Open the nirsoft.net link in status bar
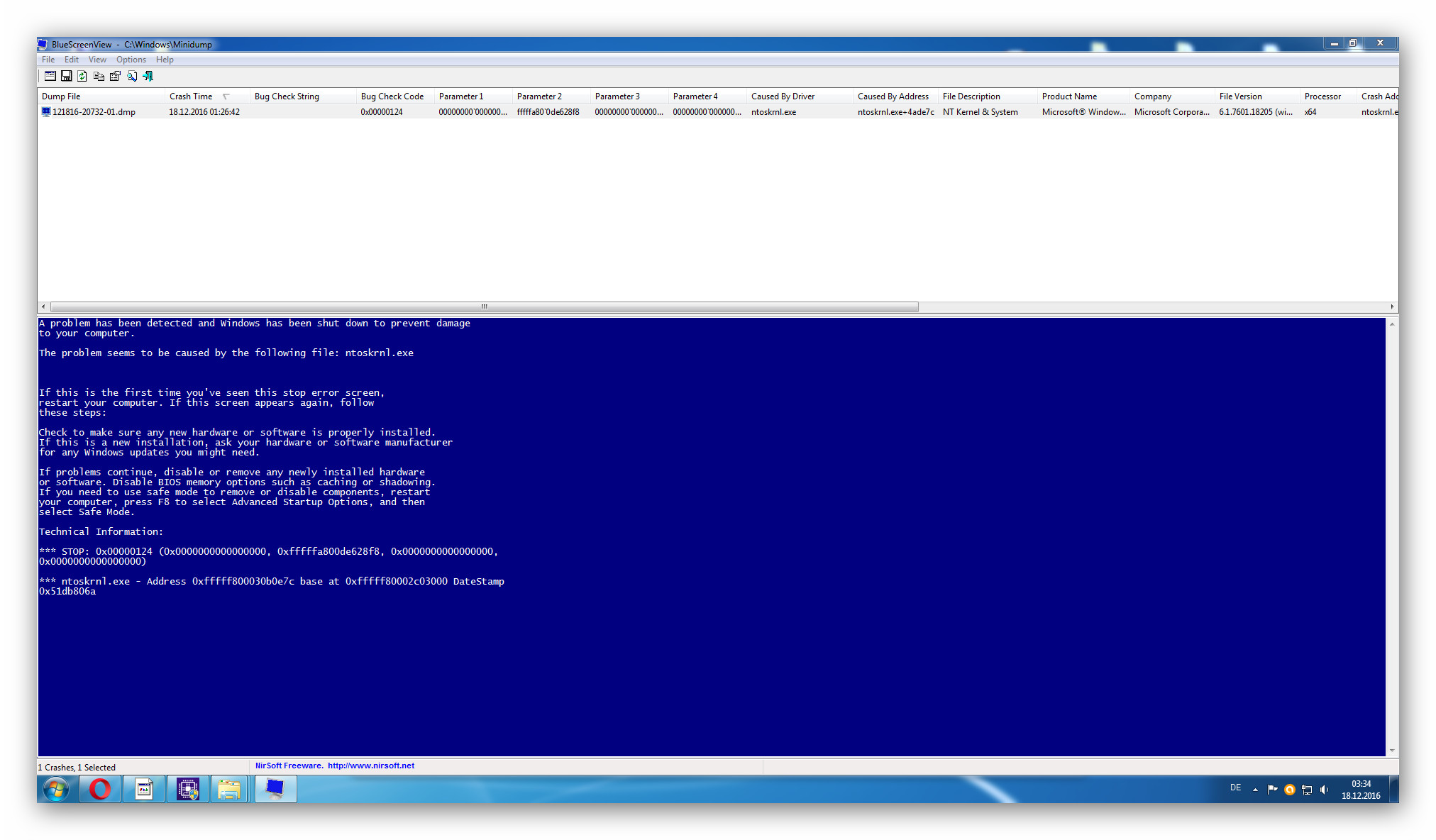This screenshot has width=1436, height=840. 371,766
